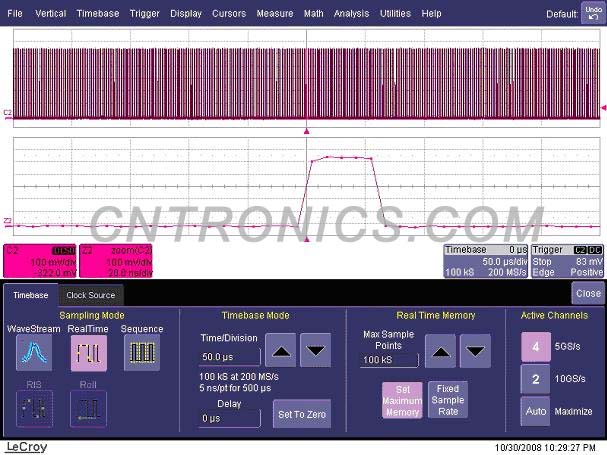Close the Timebase settings panel
This screenshot has width=607, height=455.
(587, 293)
